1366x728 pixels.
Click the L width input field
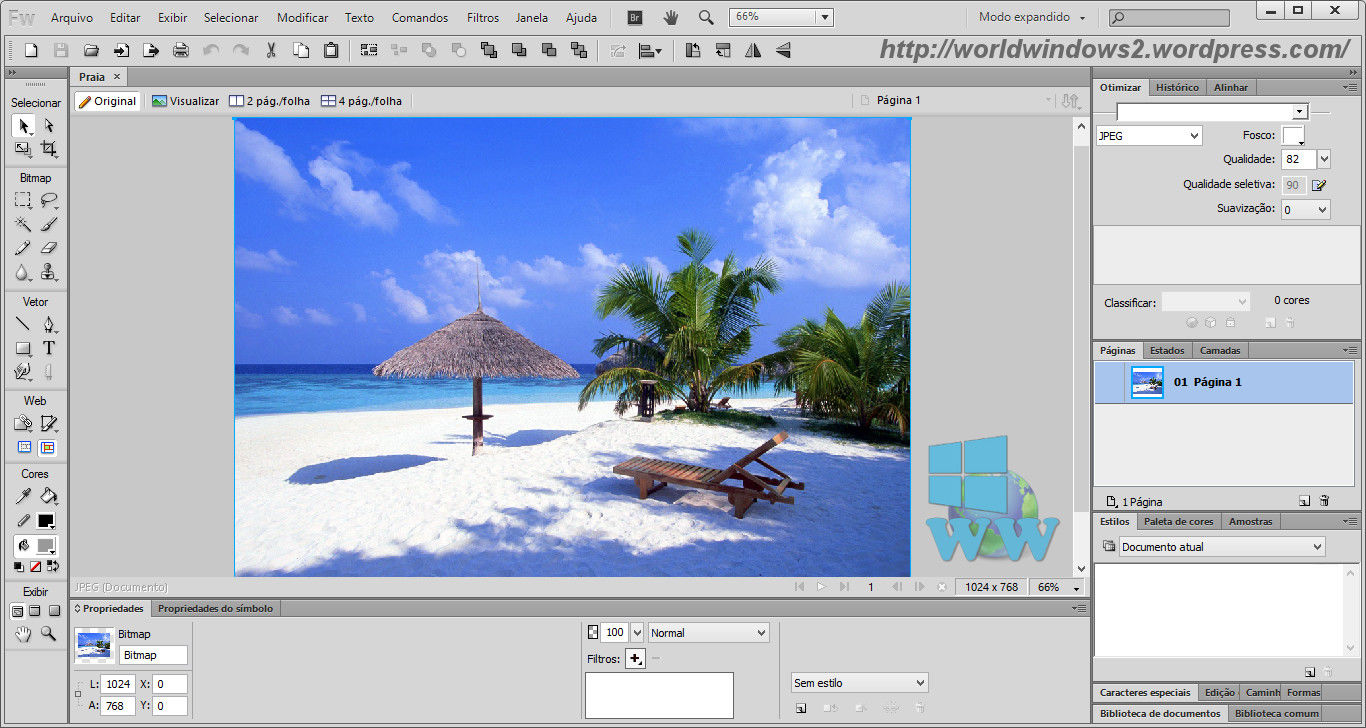pyautogui.click(x=118, y=684)
